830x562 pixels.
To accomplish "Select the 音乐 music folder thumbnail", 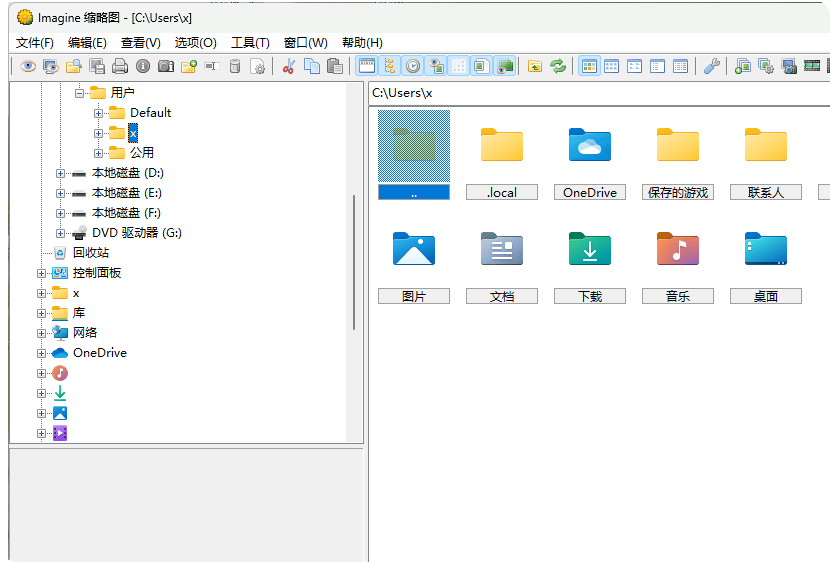I will pos(678,248).
